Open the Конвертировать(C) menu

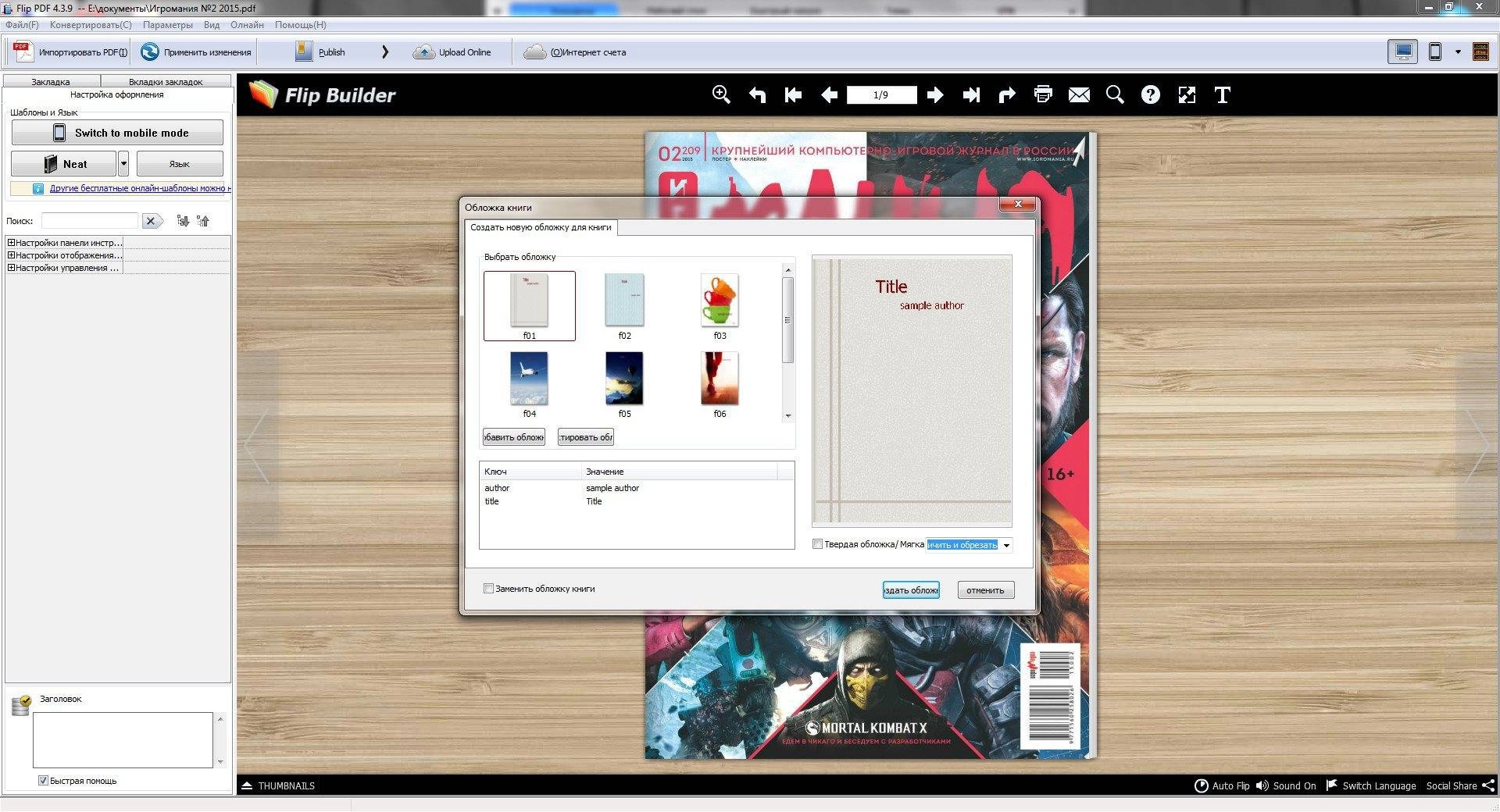(x=91, y=25)
